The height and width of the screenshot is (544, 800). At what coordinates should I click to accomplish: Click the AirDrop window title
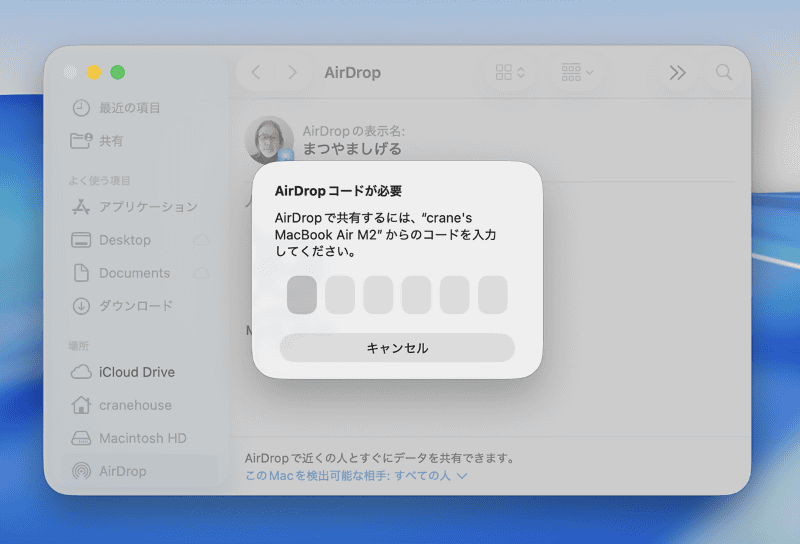pyautogui.click(x=353, y=72)
